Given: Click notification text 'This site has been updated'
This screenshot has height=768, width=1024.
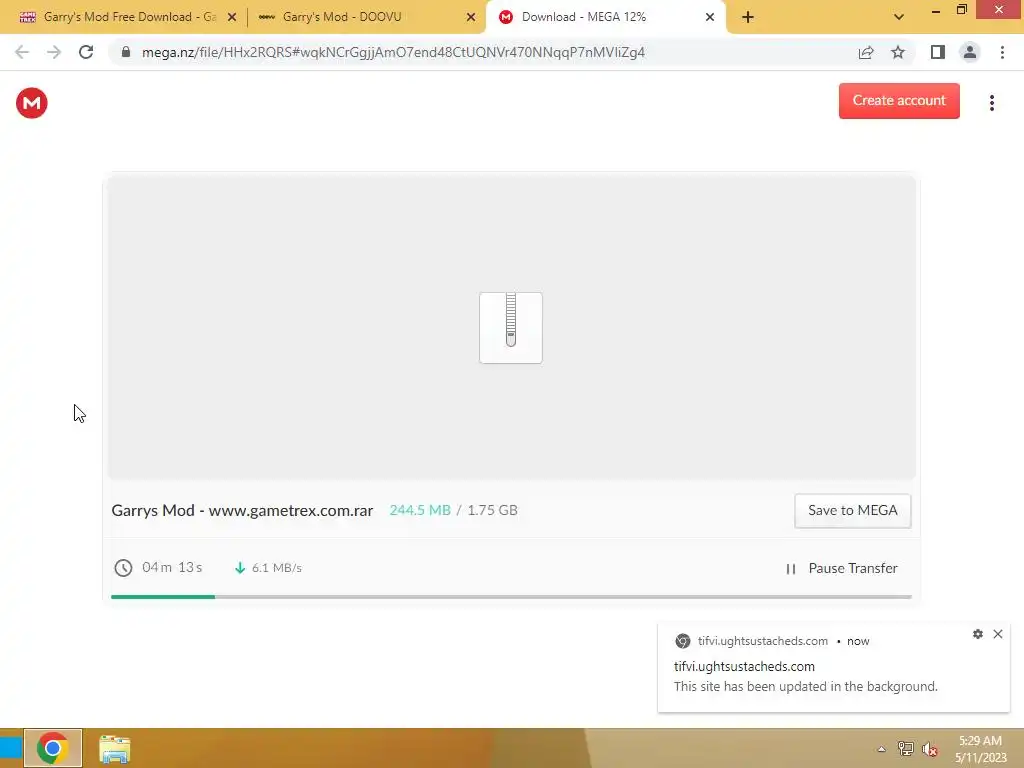Looking at the screenshot, I should click(805, 686).
